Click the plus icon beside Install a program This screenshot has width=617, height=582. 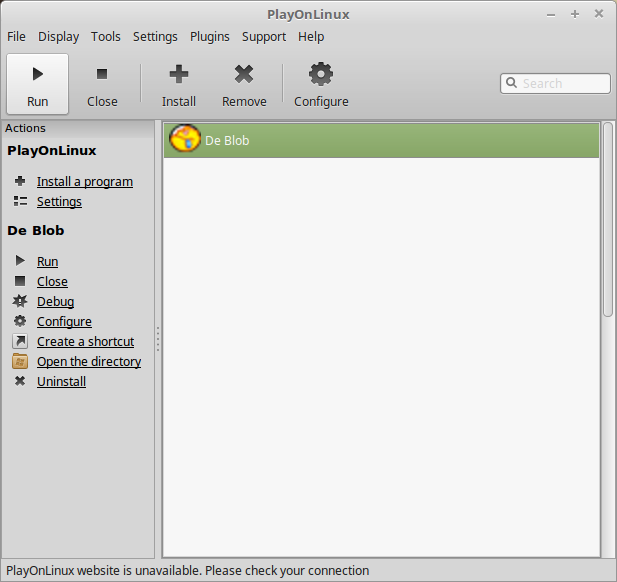(20, 181)
